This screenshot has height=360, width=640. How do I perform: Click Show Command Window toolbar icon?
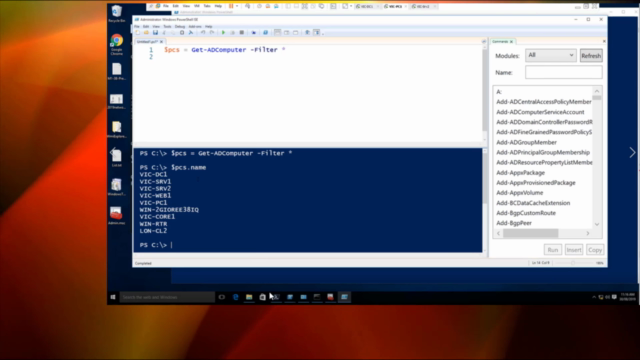307,33
